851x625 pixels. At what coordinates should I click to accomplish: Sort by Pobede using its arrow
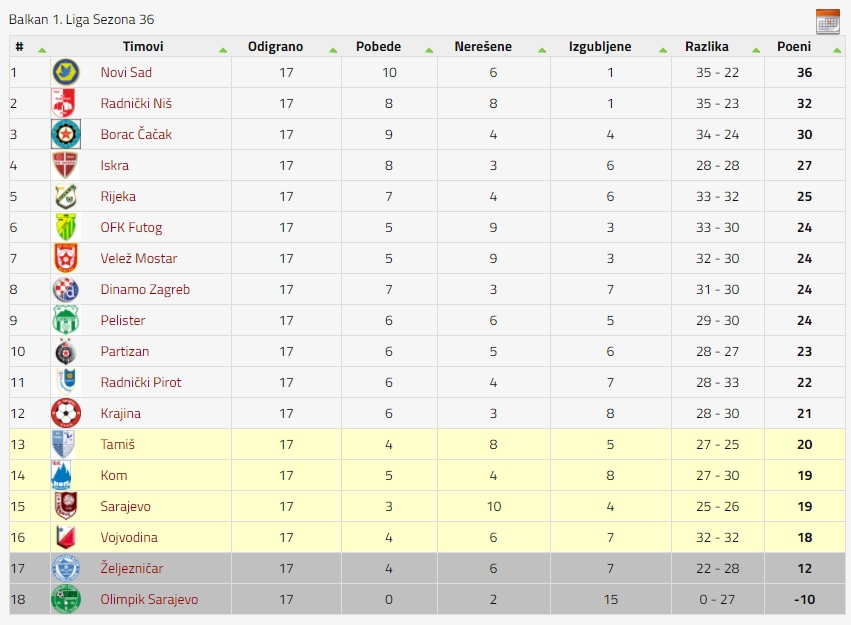(x=429, y=50)
